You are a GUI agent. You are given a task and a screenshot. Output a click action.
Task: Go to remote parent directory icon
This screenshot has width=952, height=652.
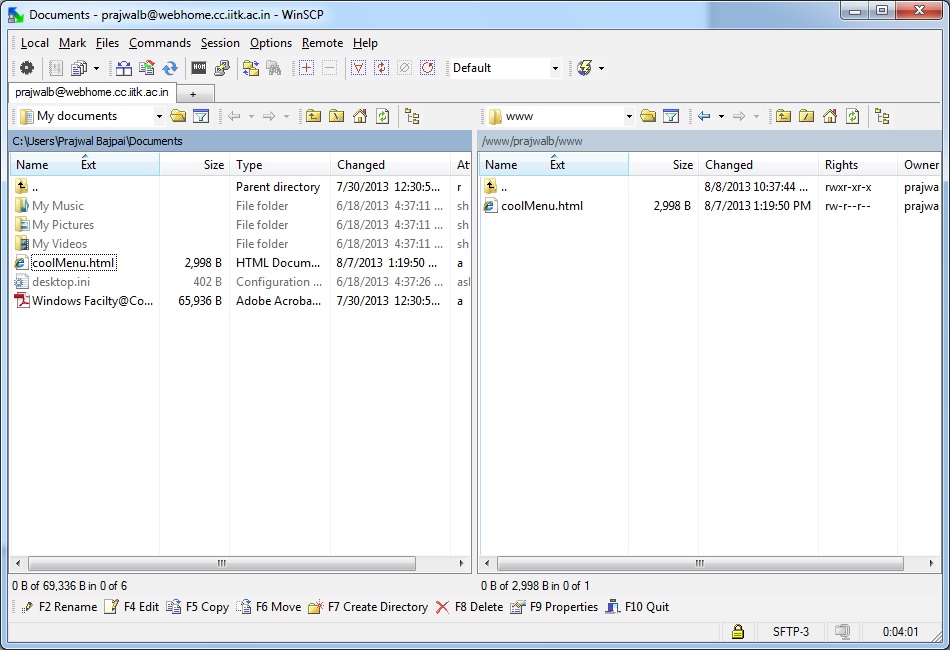[783, 116]
